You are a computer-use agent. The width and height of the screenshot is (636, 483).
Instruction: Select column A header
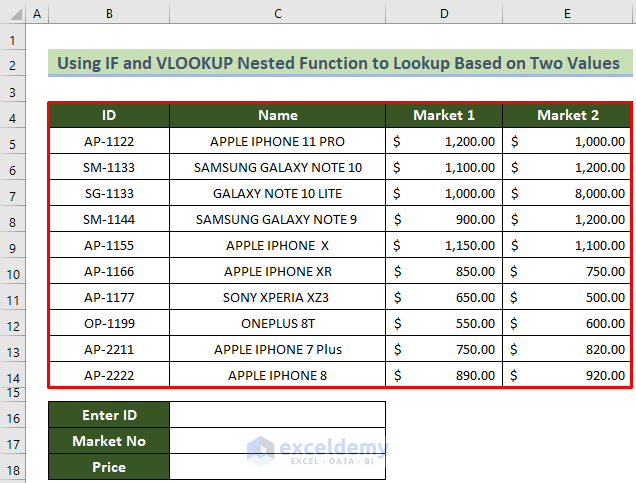pos(37,13)
